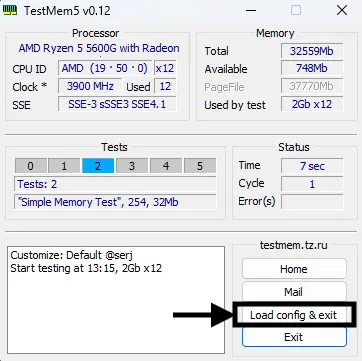The image size is (362, 361).
Task: Click the SSE-3 sSSE3 SSE4.1 field
Action: pos(117,104)
